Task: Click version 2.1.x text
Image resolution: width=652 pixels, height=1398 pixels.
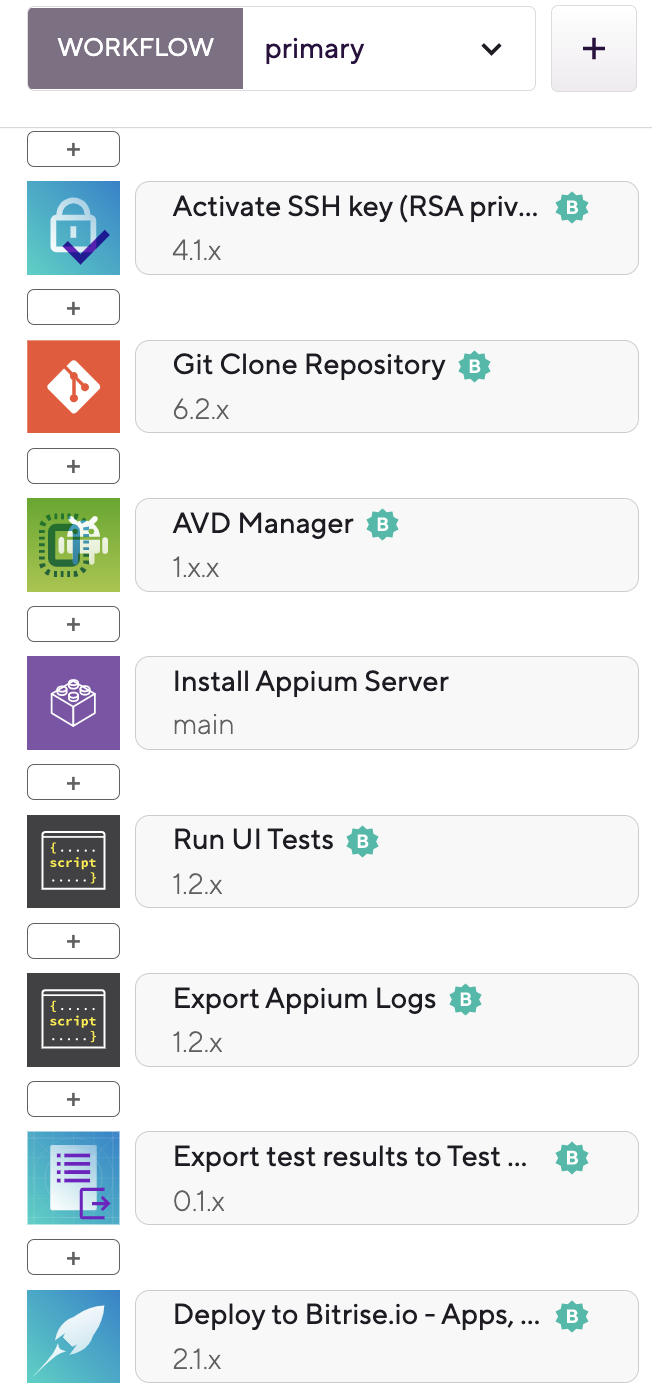Action: [x=197, y=1360]
